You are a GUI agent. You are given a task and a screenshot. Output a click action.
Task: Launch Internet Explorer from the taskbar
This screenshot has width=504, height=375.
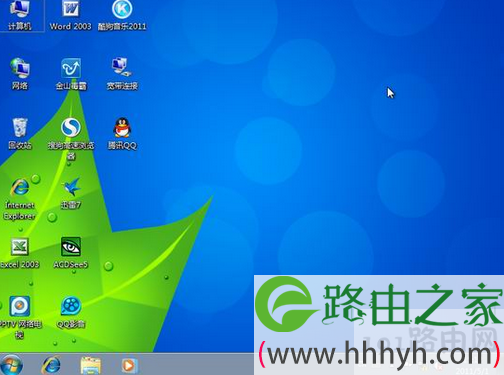[x=51, y=365]
